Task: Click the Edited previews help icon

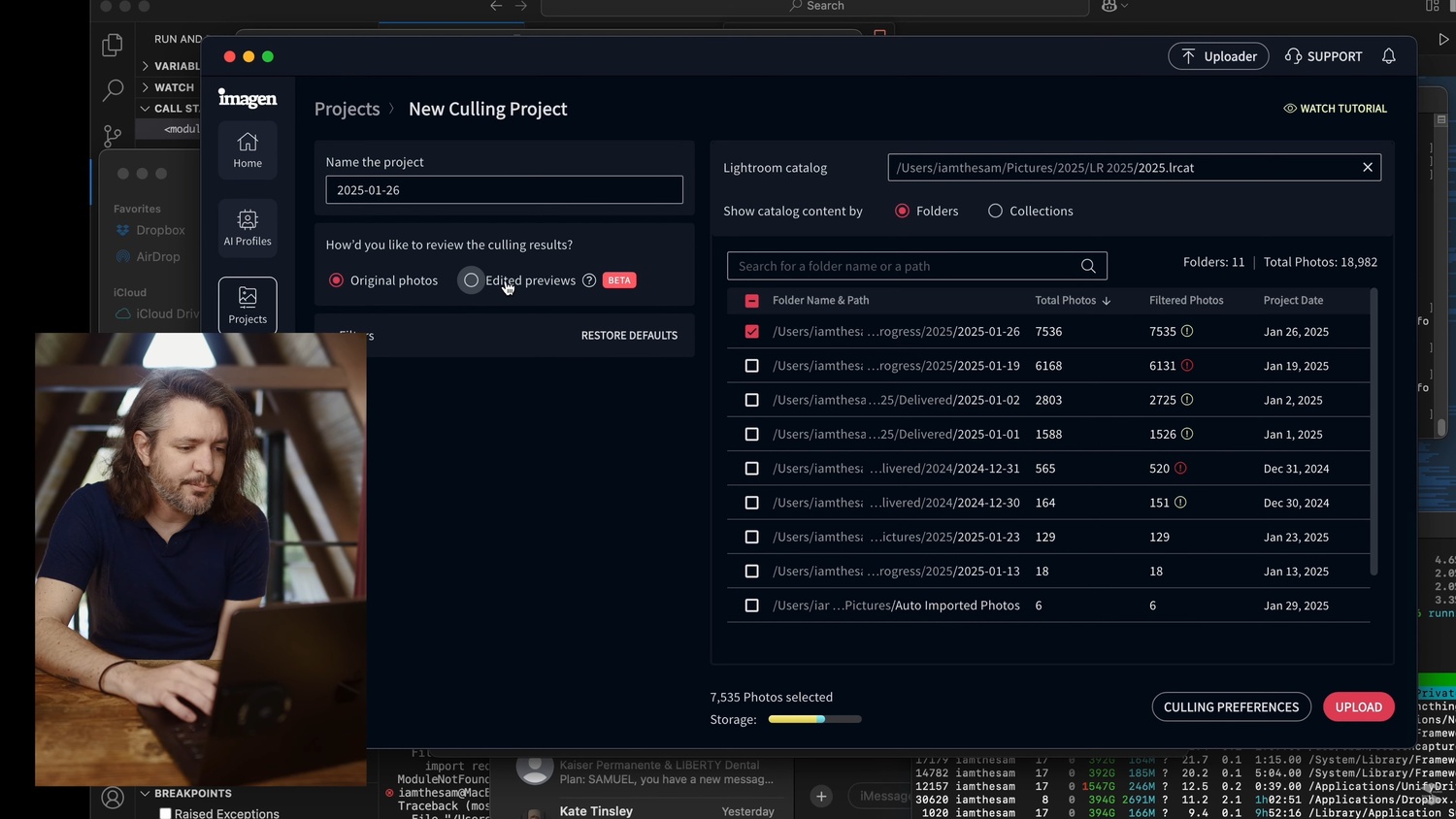Action: click(x=589, y=280)
